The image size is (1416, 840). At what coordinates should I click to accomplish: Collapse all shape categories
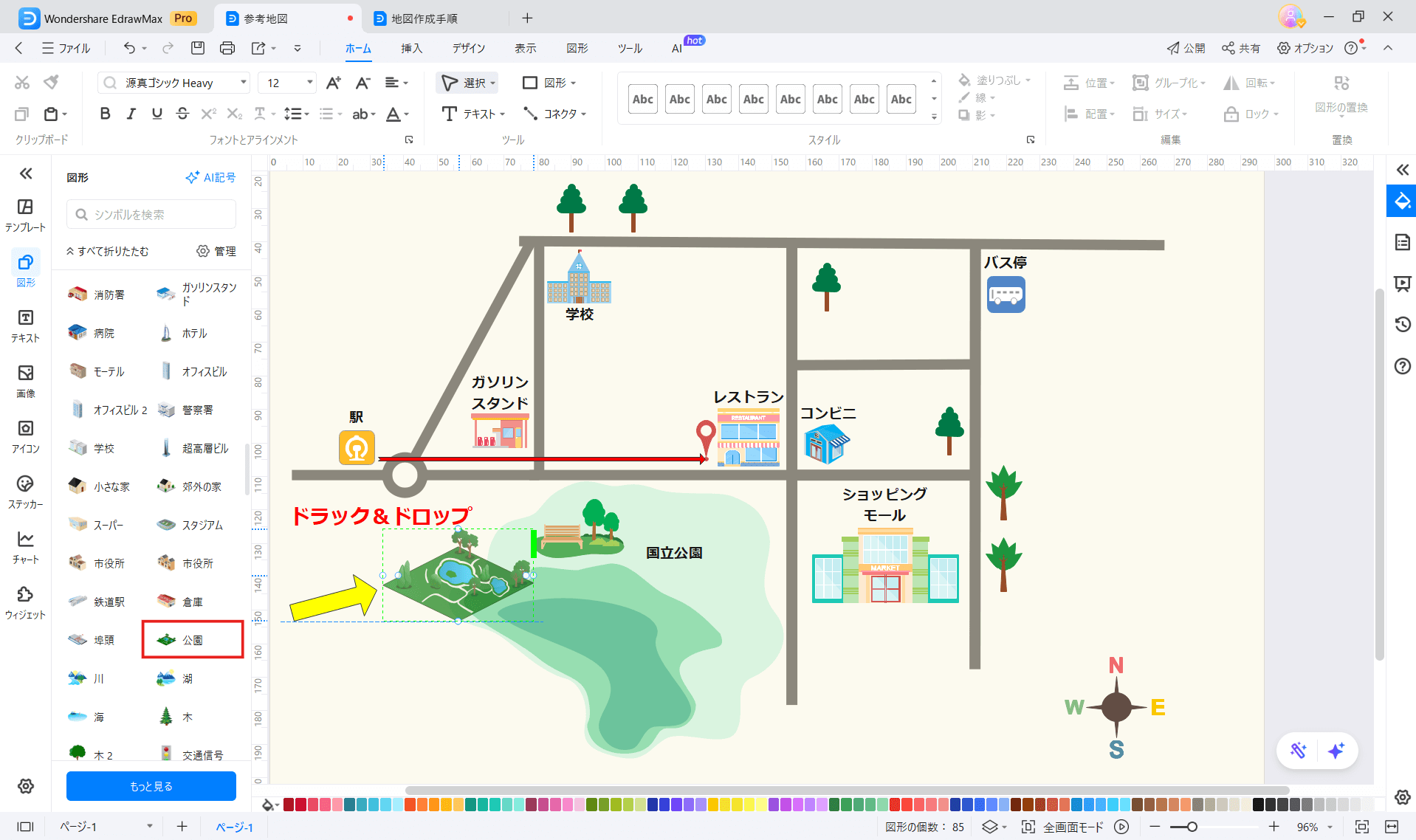[108, 252]
